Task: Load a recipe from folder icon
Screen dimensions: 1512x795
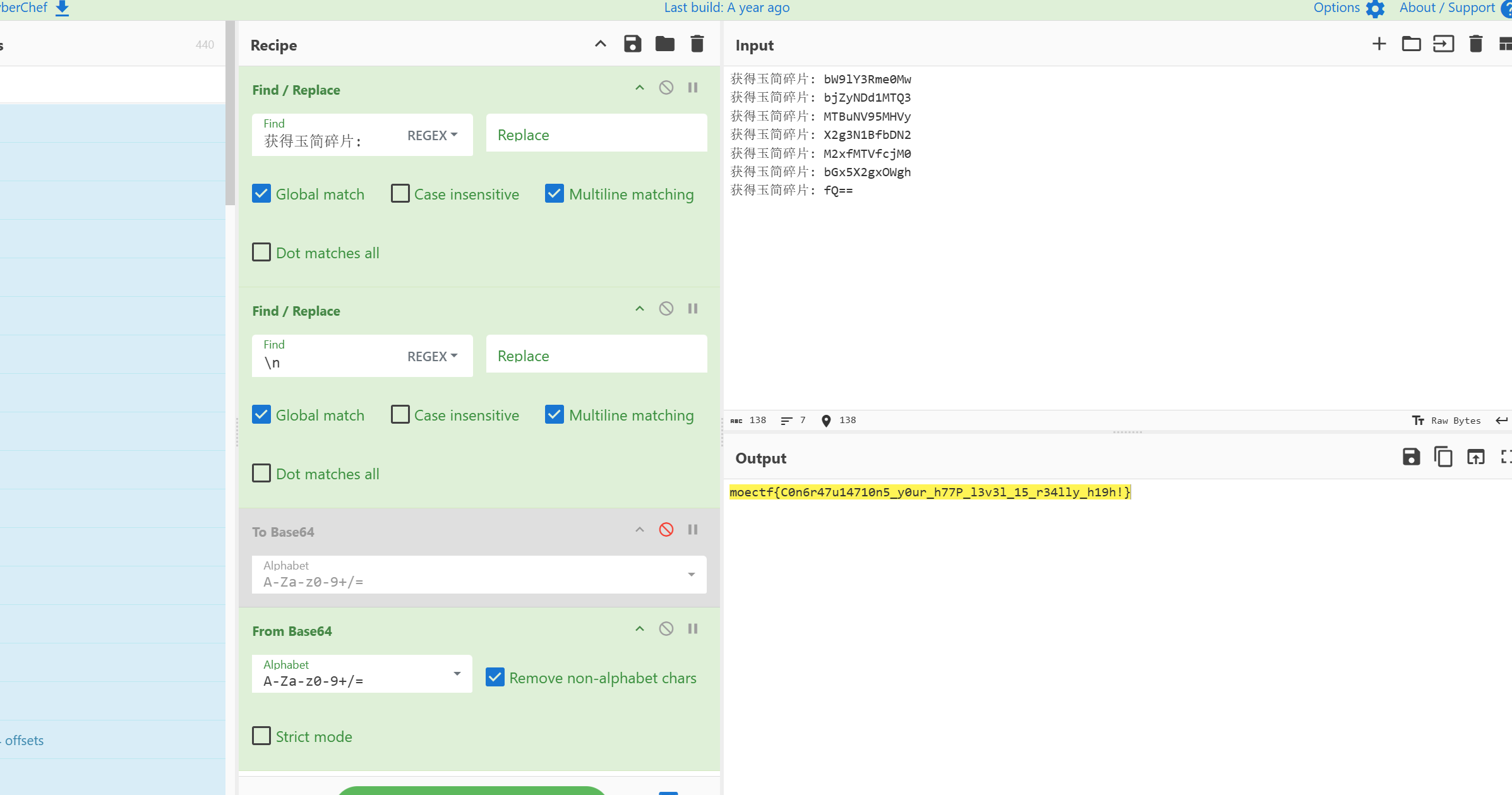Action: pos(664,44)
